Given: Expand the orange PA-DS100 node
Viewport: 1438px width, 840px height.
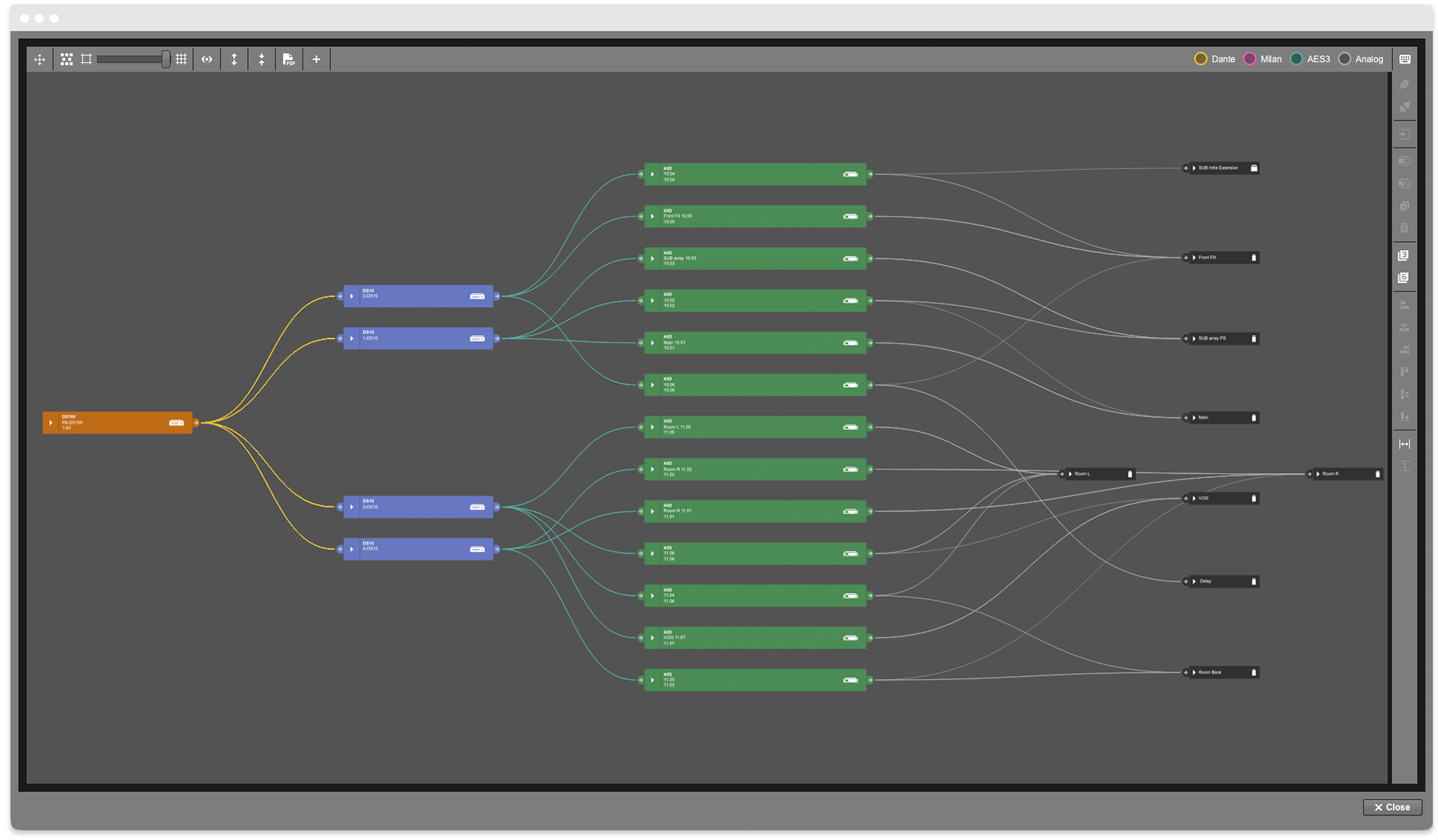Looking at the screenshot, I should pyautogui.click(x=51, y=423).
